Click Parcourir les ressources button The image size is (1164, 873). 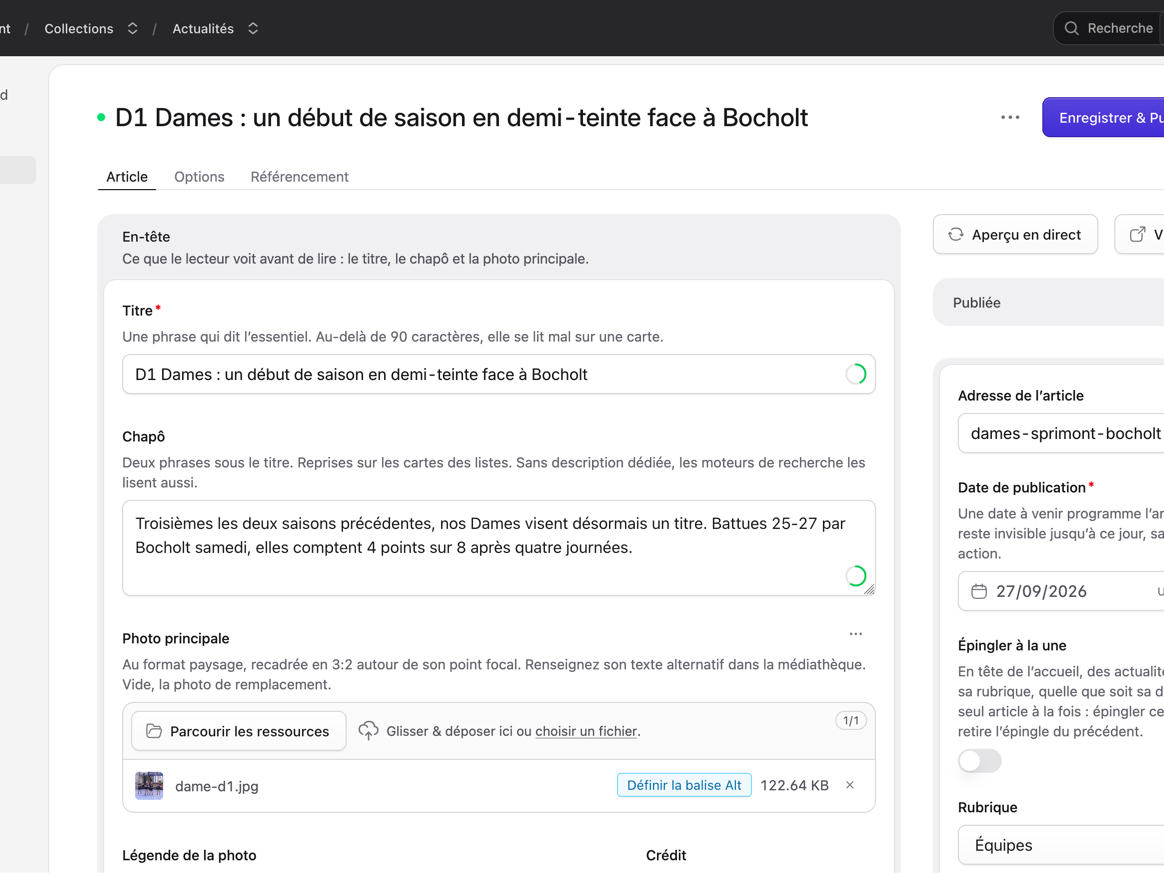238,731
